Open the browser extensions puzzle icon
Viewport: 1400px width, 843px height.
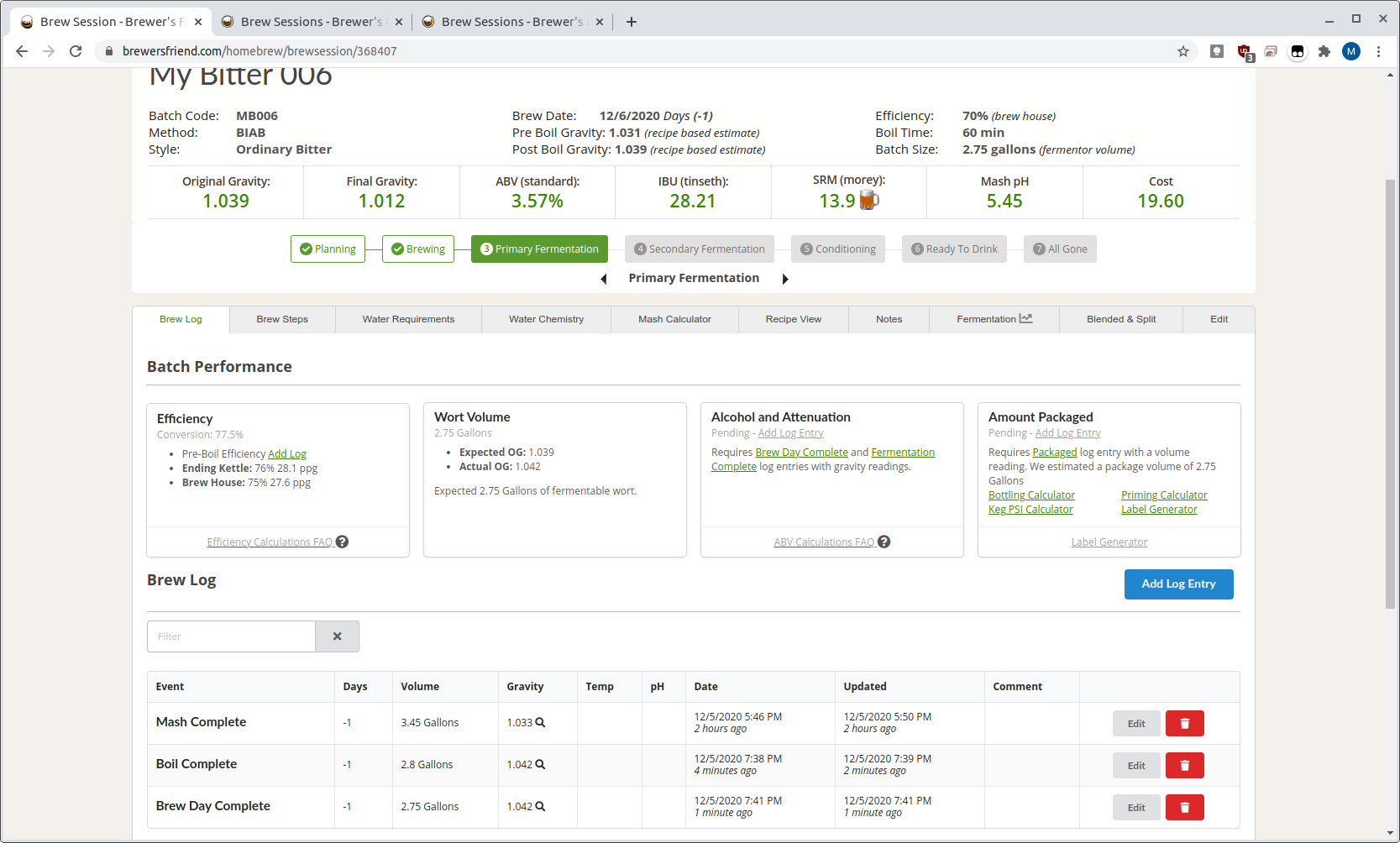click(1324, 51)
